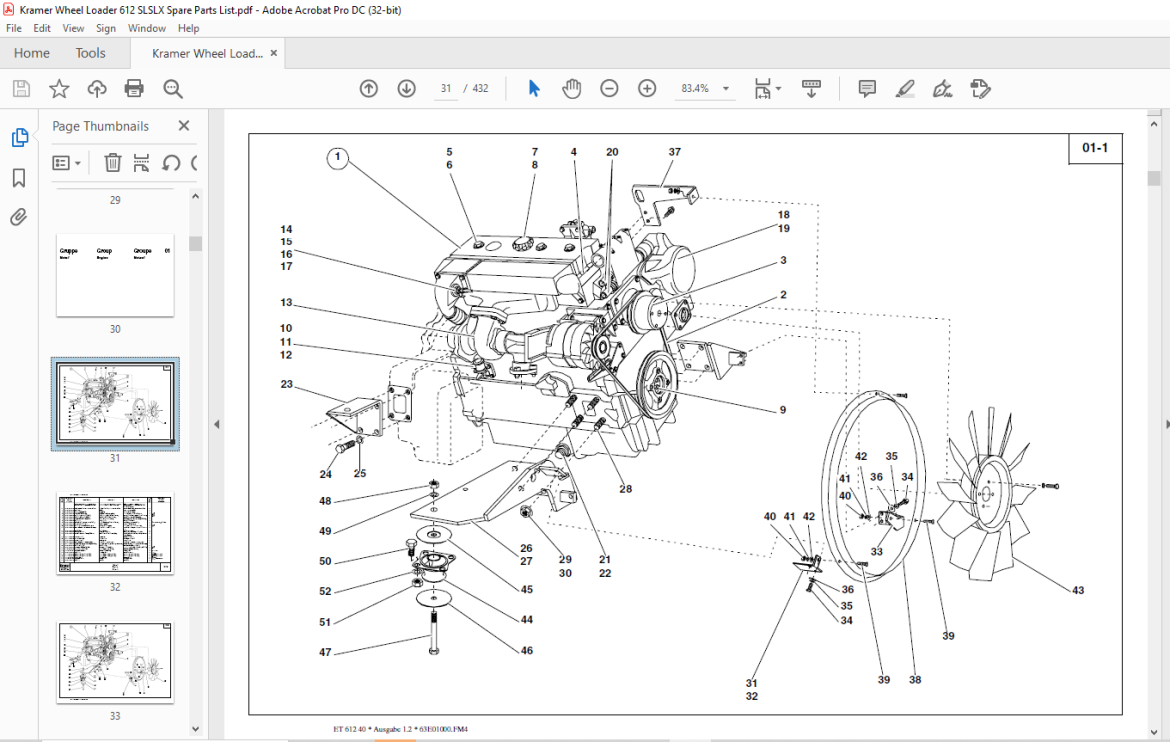Select the Highlight text pen tool
Viewport: 1170px width, 742px height.
pos(905,89)
